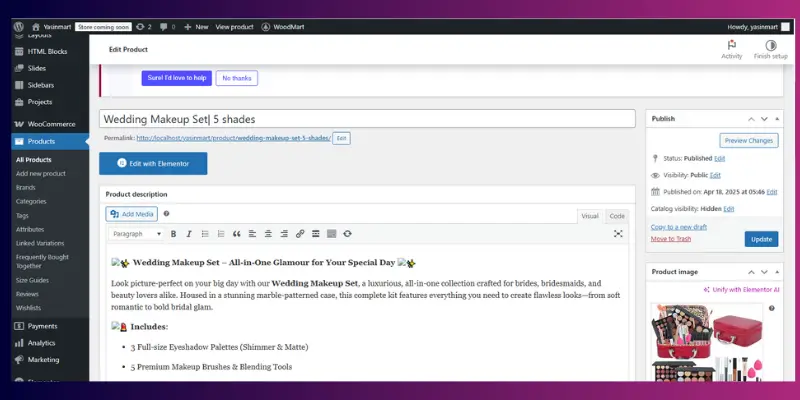The height and width of the screenshot is (400, 800).
Task: Open Slides in the sidebar
Action: [37, 68]
